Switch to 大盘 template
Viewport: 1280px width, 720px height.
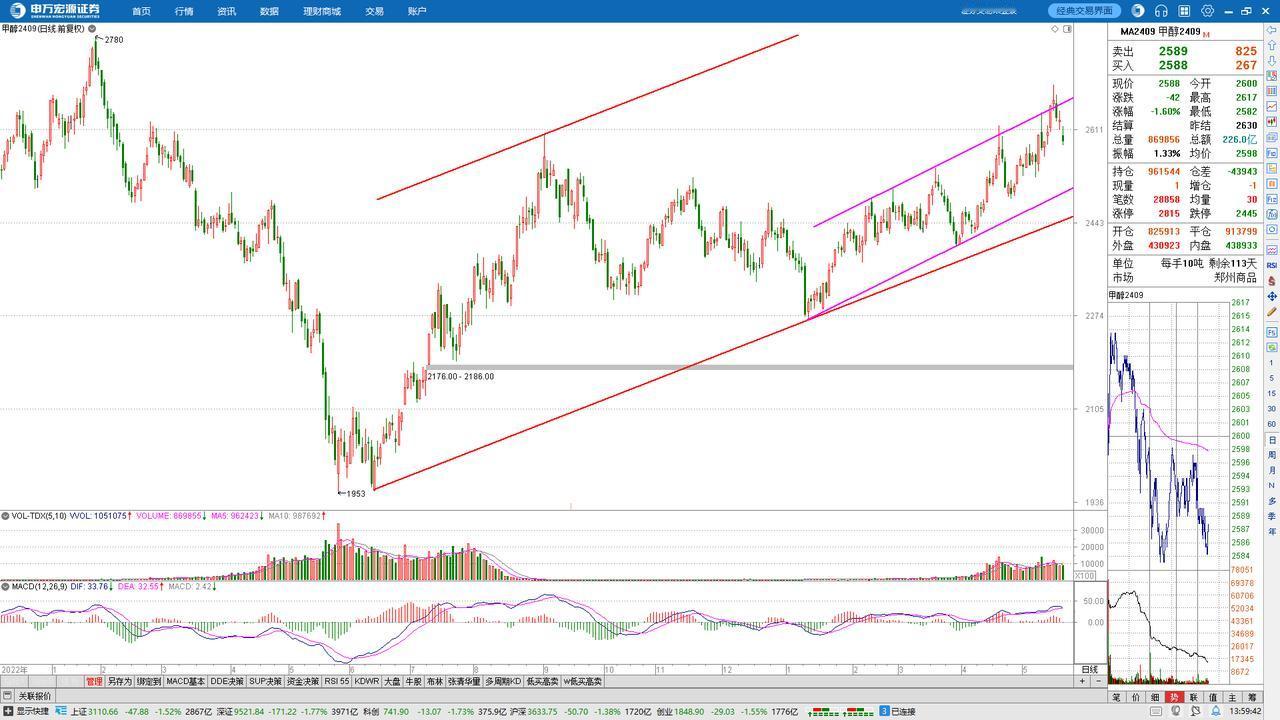point(392,681)
